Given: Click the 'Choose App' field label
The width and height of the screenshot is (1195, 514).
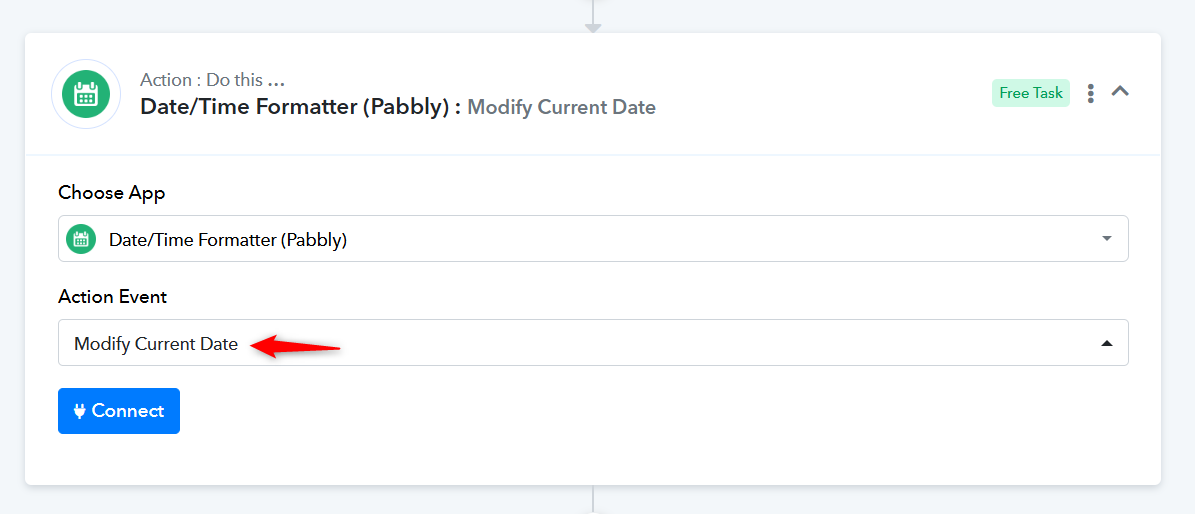Looking at the screenshot, I should [112, 194].
